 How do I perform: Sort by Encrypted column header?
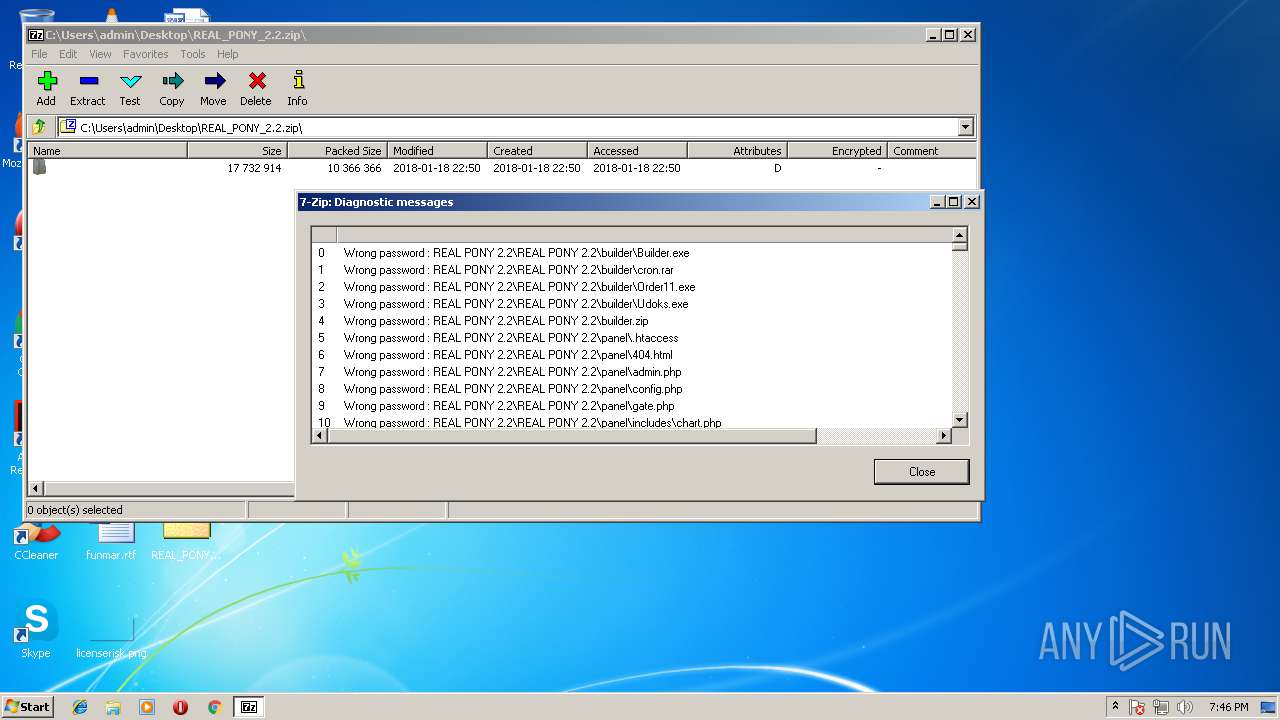pos(838,151)
